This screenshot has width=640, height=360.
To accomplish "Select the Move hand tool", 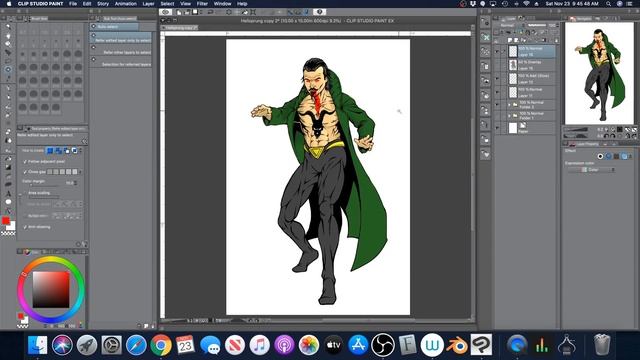I will [8, 36].
